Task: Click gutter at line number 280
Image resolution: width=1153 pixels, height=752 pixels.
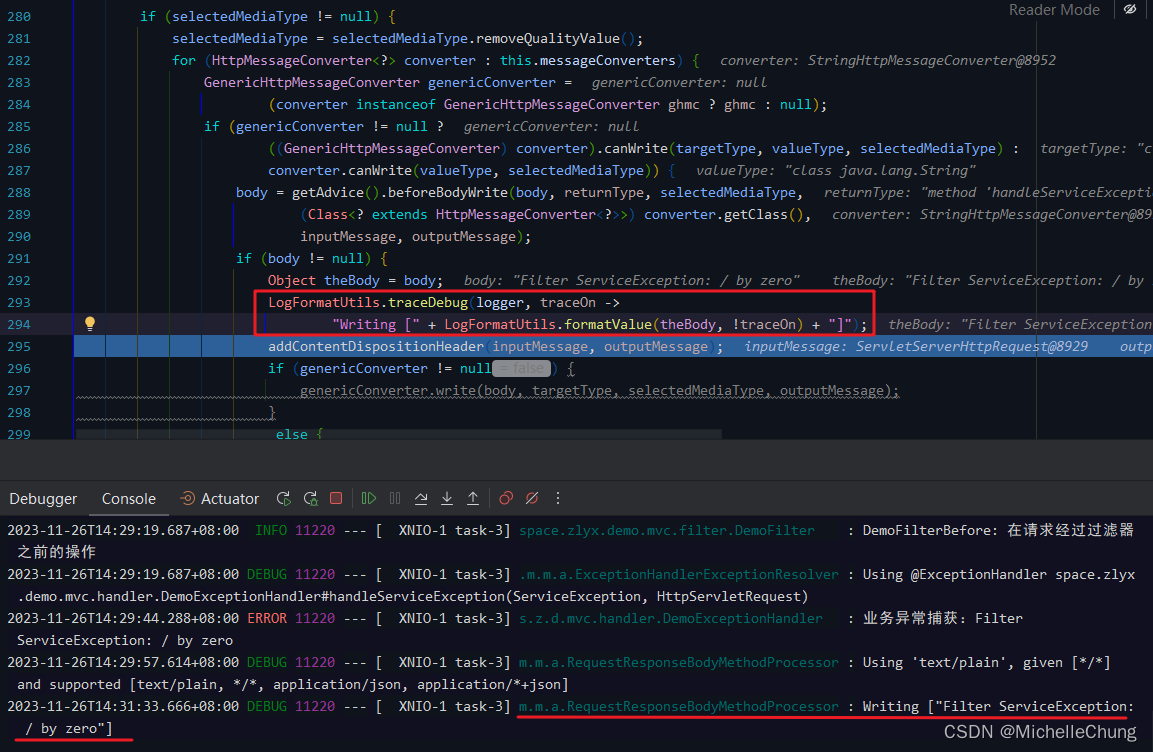Action: click(x=19, y=16)
